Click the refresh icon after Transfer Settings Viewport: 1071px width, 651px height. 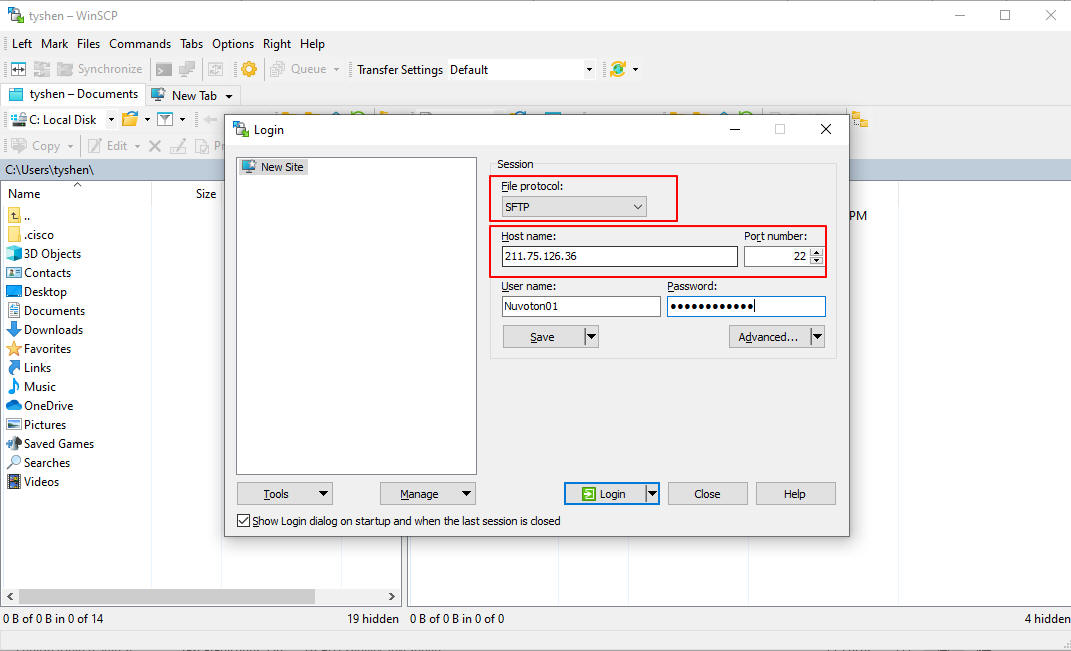tap(618, 69)
